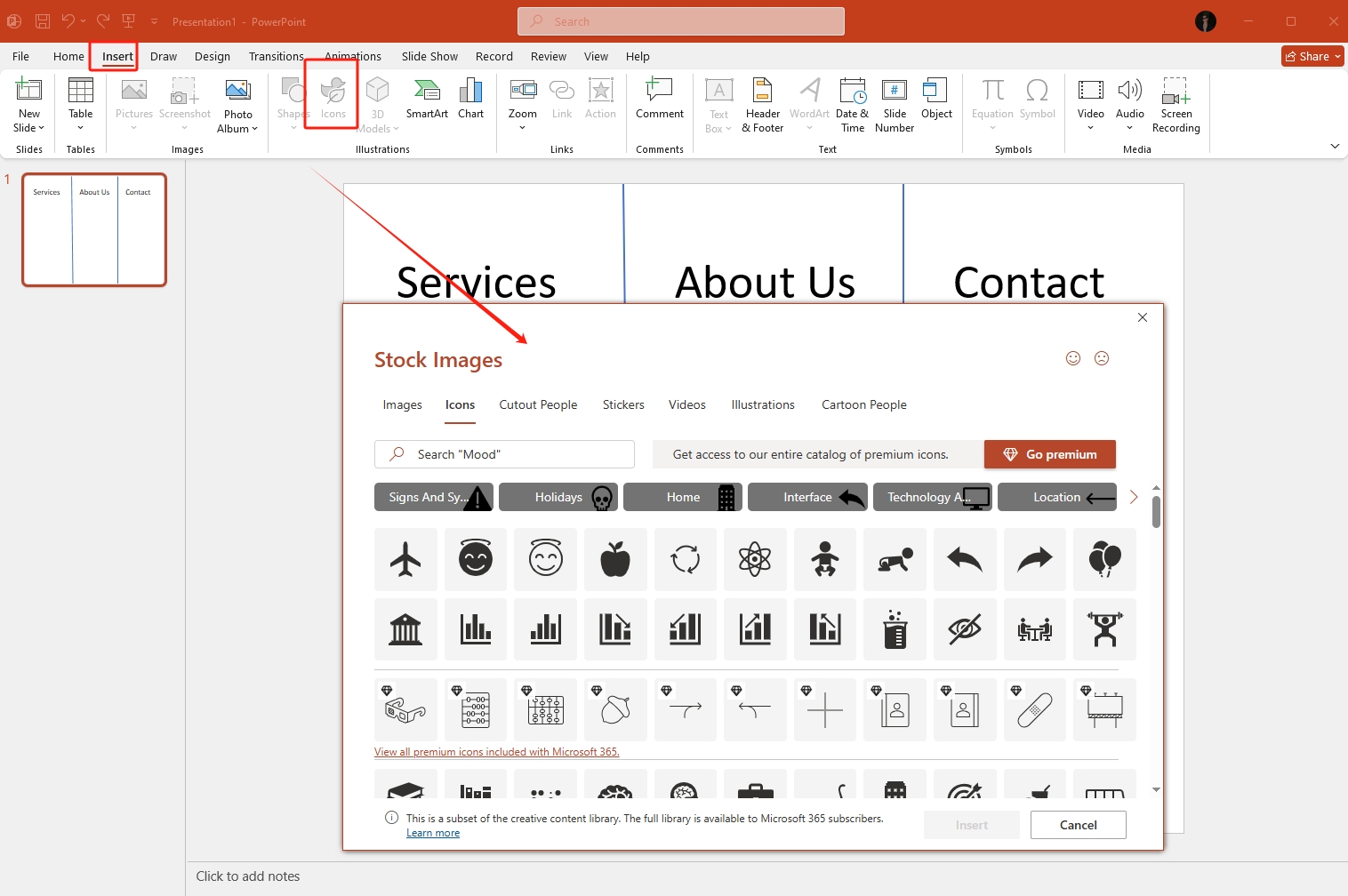Select the angel face outline icon
1348x896 pixels.
pos(546,559)
